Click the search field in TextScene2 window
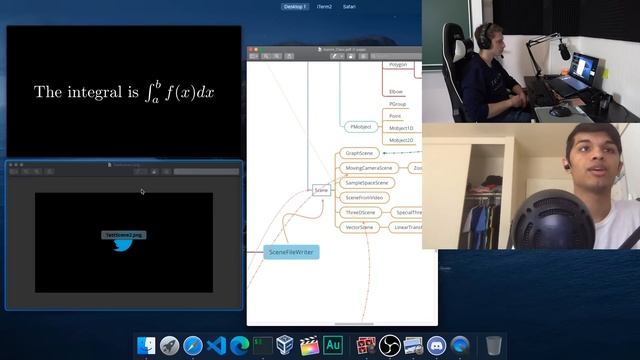The height and width of the screenshot is (360, 640). [206, 172]
